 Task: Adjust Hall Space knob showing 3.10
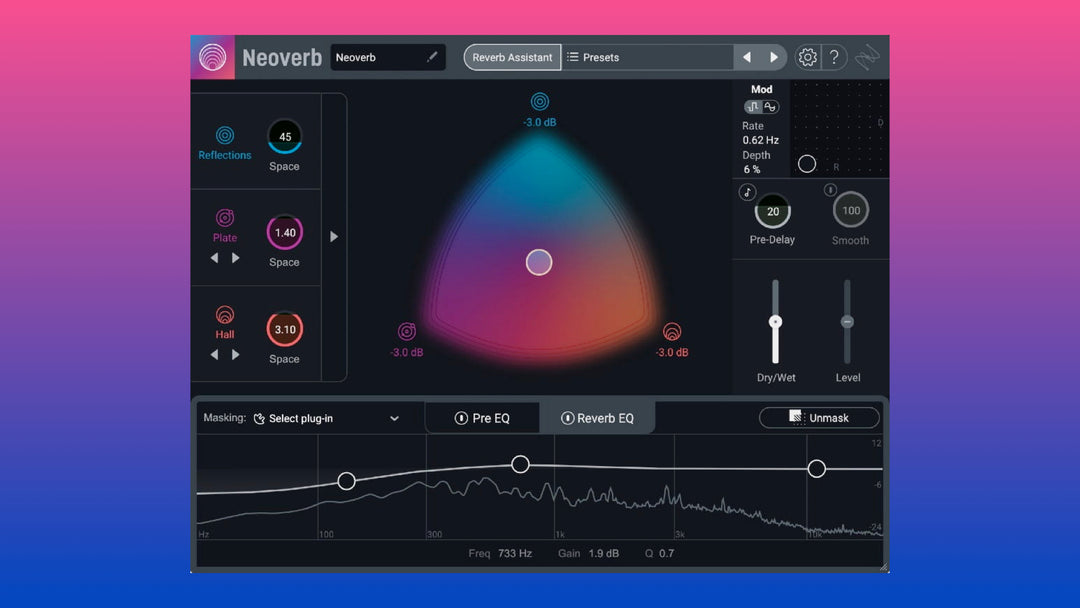[284, 329]
